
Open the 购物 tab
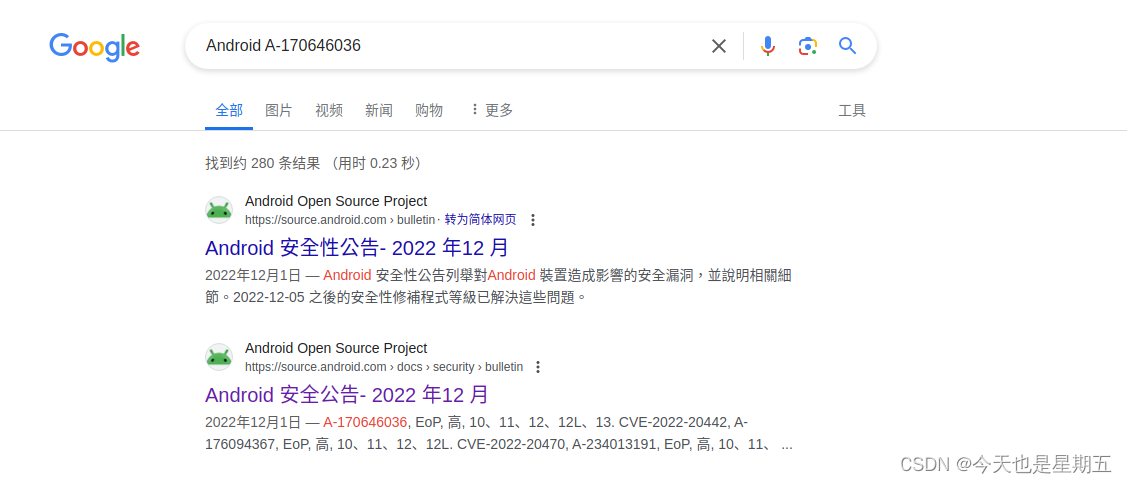428,110
